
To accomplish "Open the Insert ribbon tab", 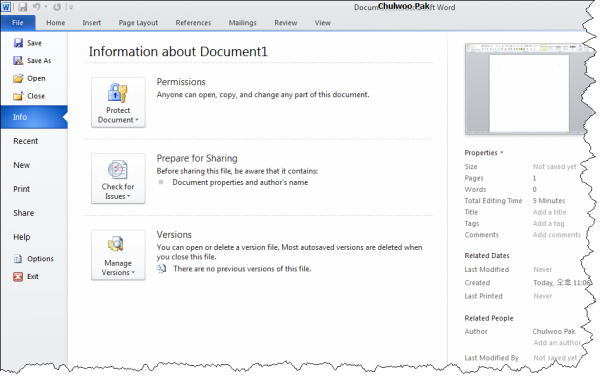I will pos(91,23).
